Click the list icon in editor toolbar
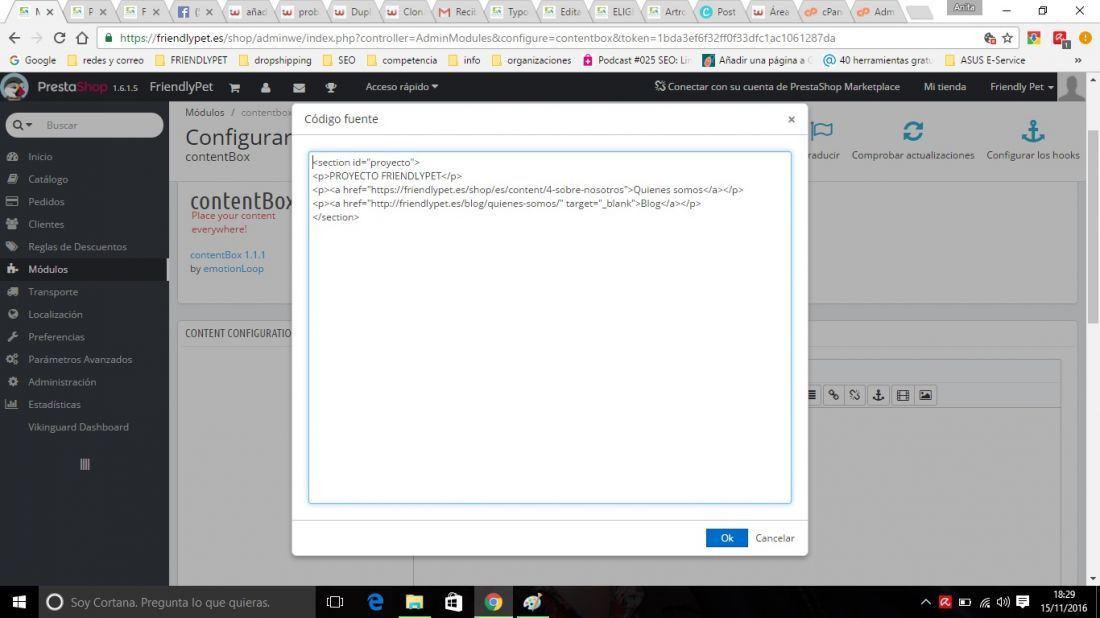The image size is (1100, 618). (812, 396)
